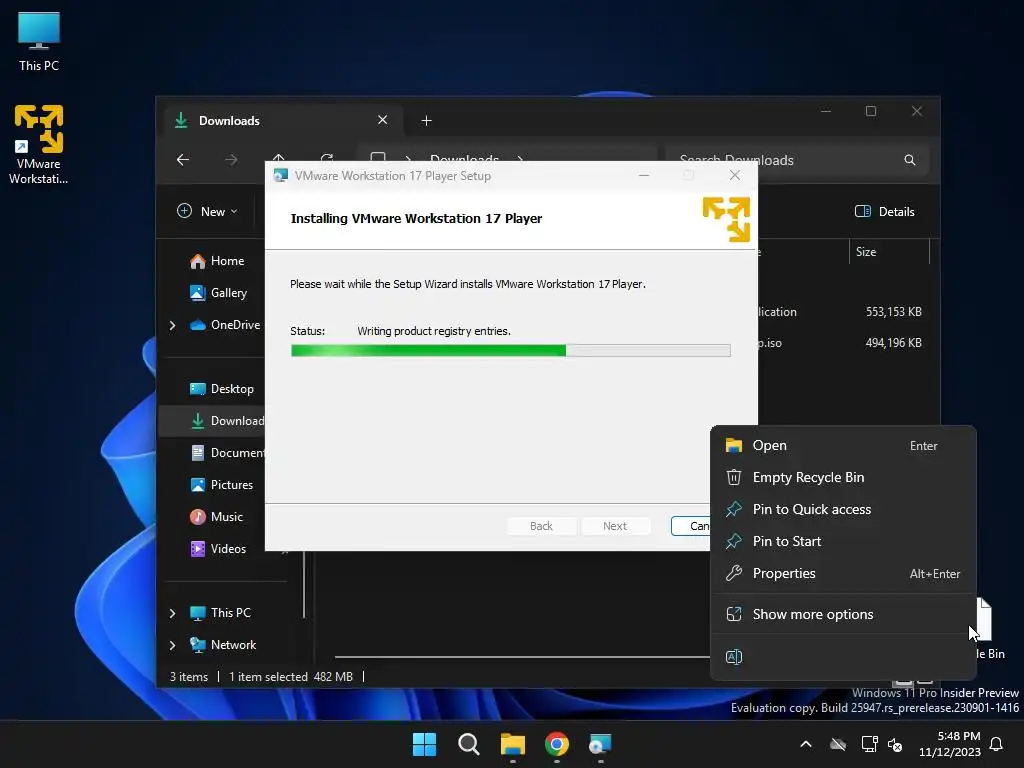Open This PC desktop icon
This screenshot has height=768, width=1024.
[x=39, y=40]
